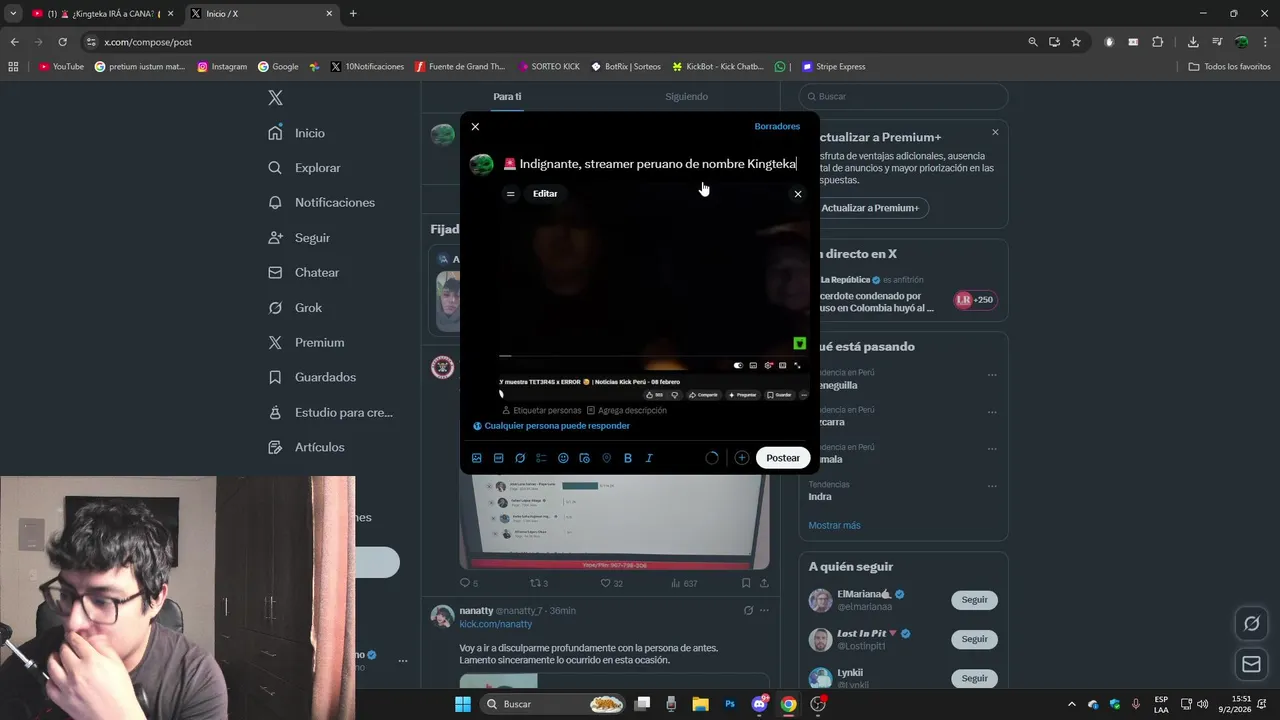The image size is (1280, 720).
Task: Apply italic formatting in composer
Action: 649,458
